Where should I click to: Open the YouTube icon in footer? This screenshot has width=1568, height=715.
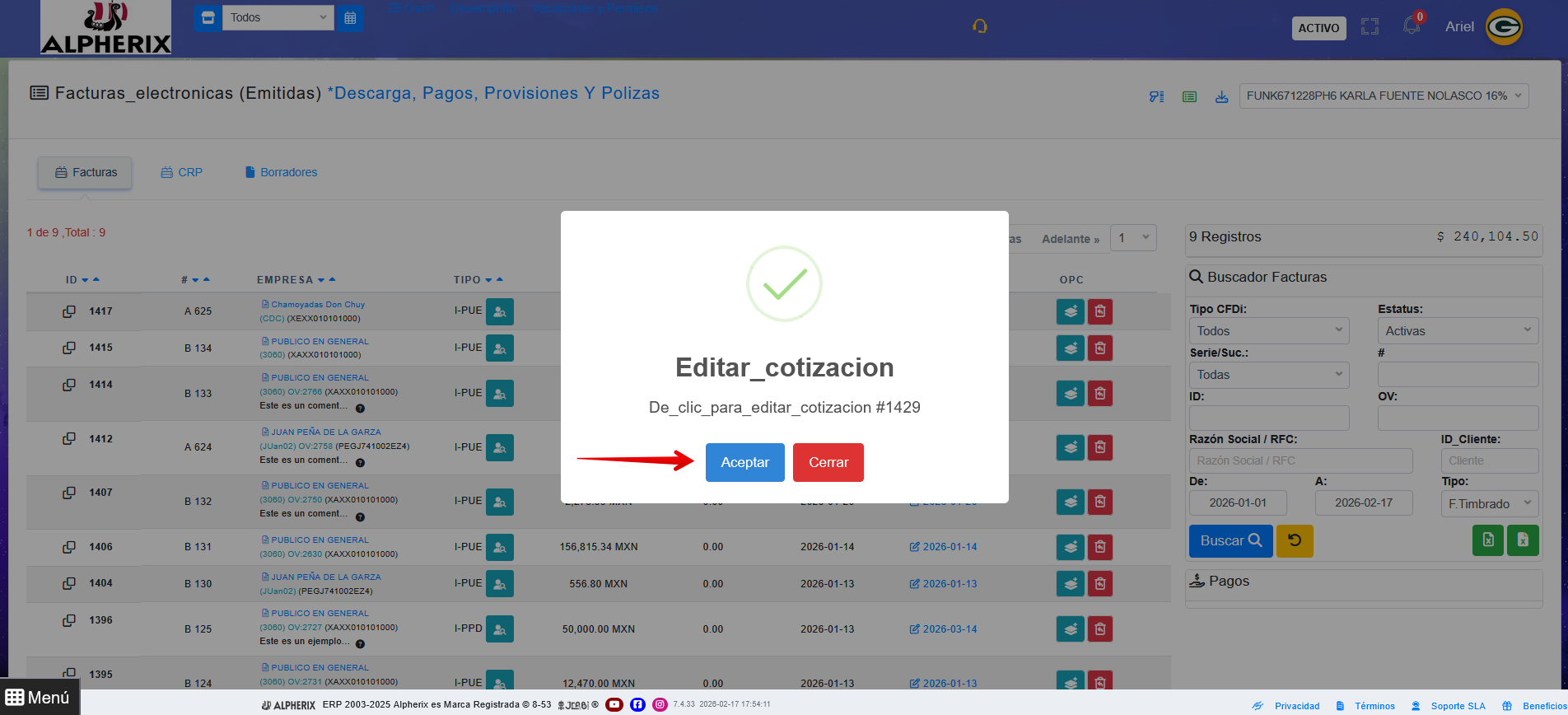[614, 704]
